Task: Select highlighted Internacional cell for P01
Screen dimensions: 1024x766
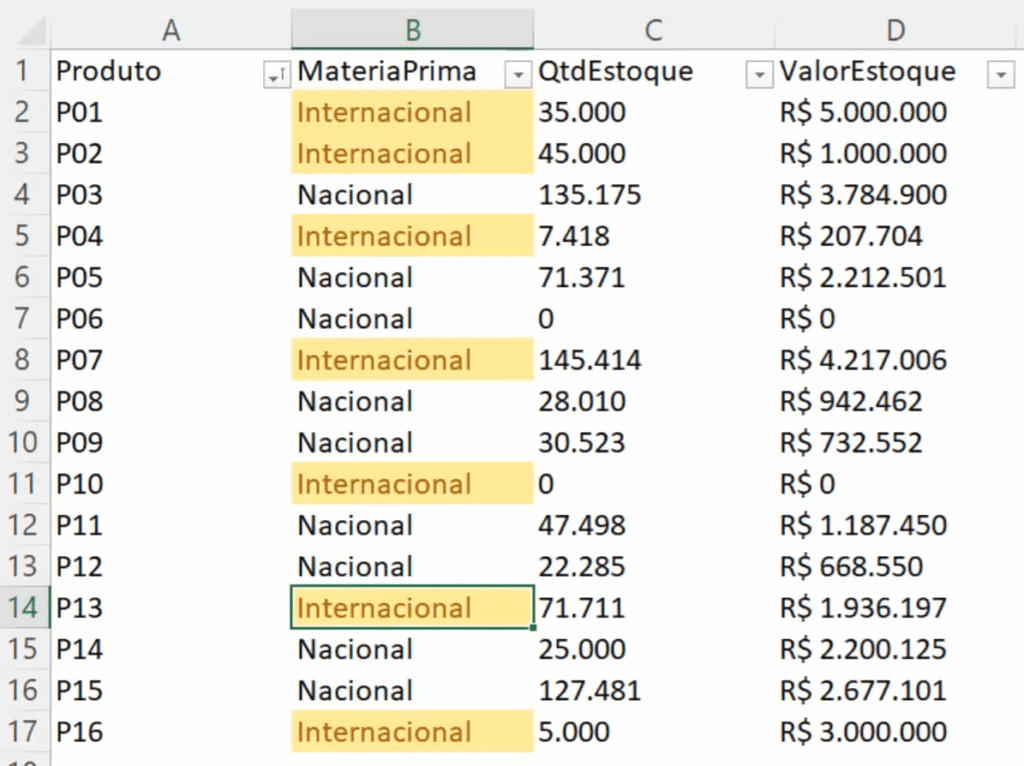Action: [x=413, y=112]
